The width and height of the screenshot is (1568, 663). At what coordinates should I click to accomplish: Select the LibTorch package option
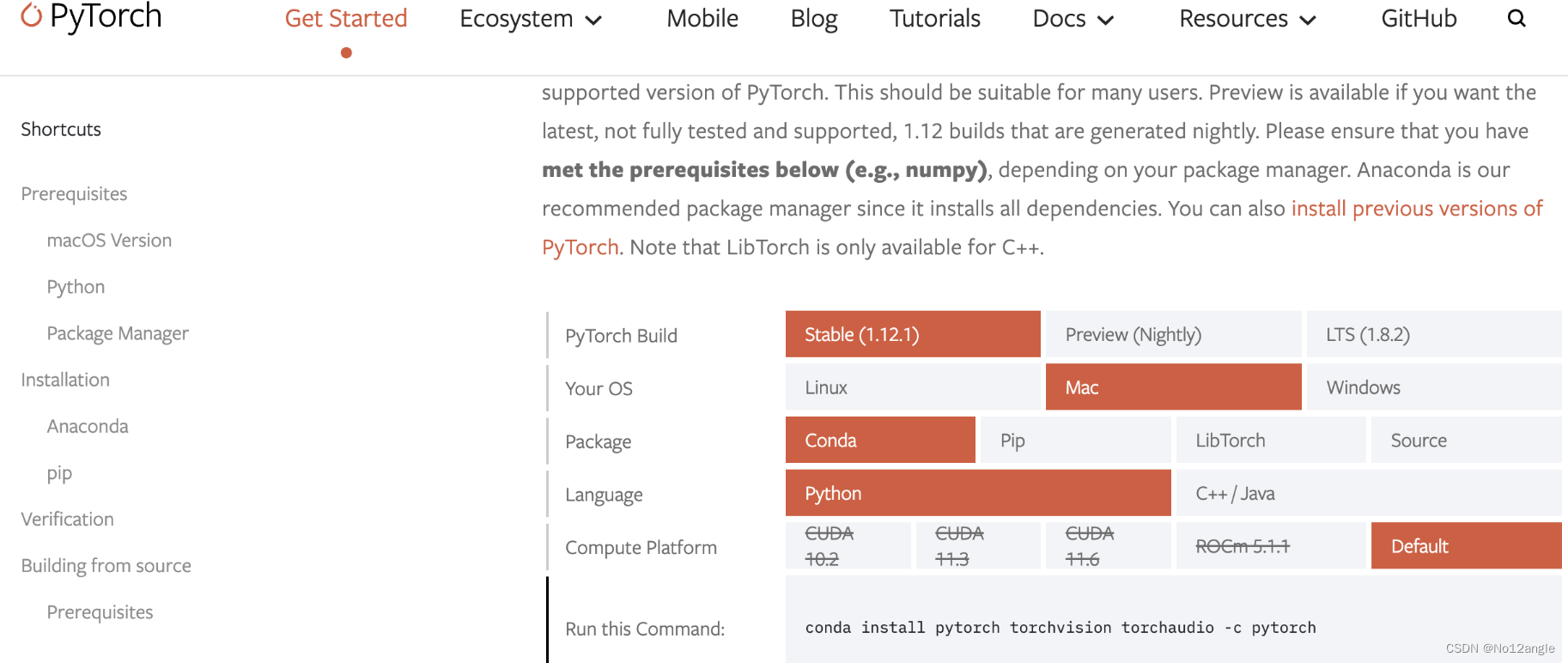[x=1271, y=440]
